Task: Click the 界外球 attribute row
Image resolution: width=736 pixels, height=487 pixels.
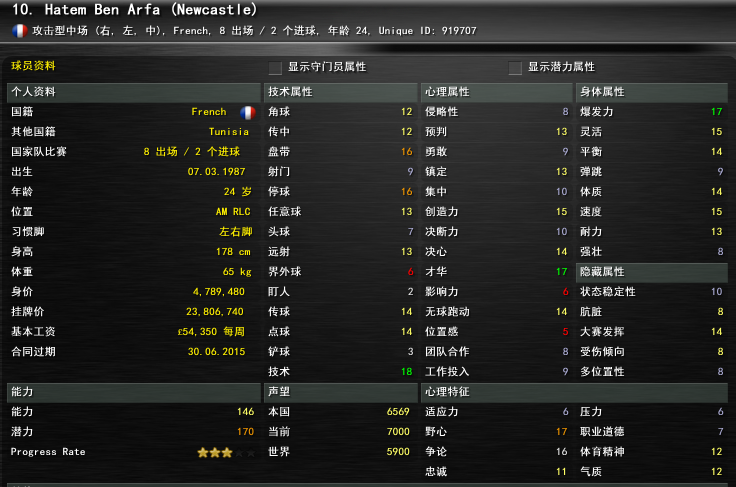Action: [341, 272]
